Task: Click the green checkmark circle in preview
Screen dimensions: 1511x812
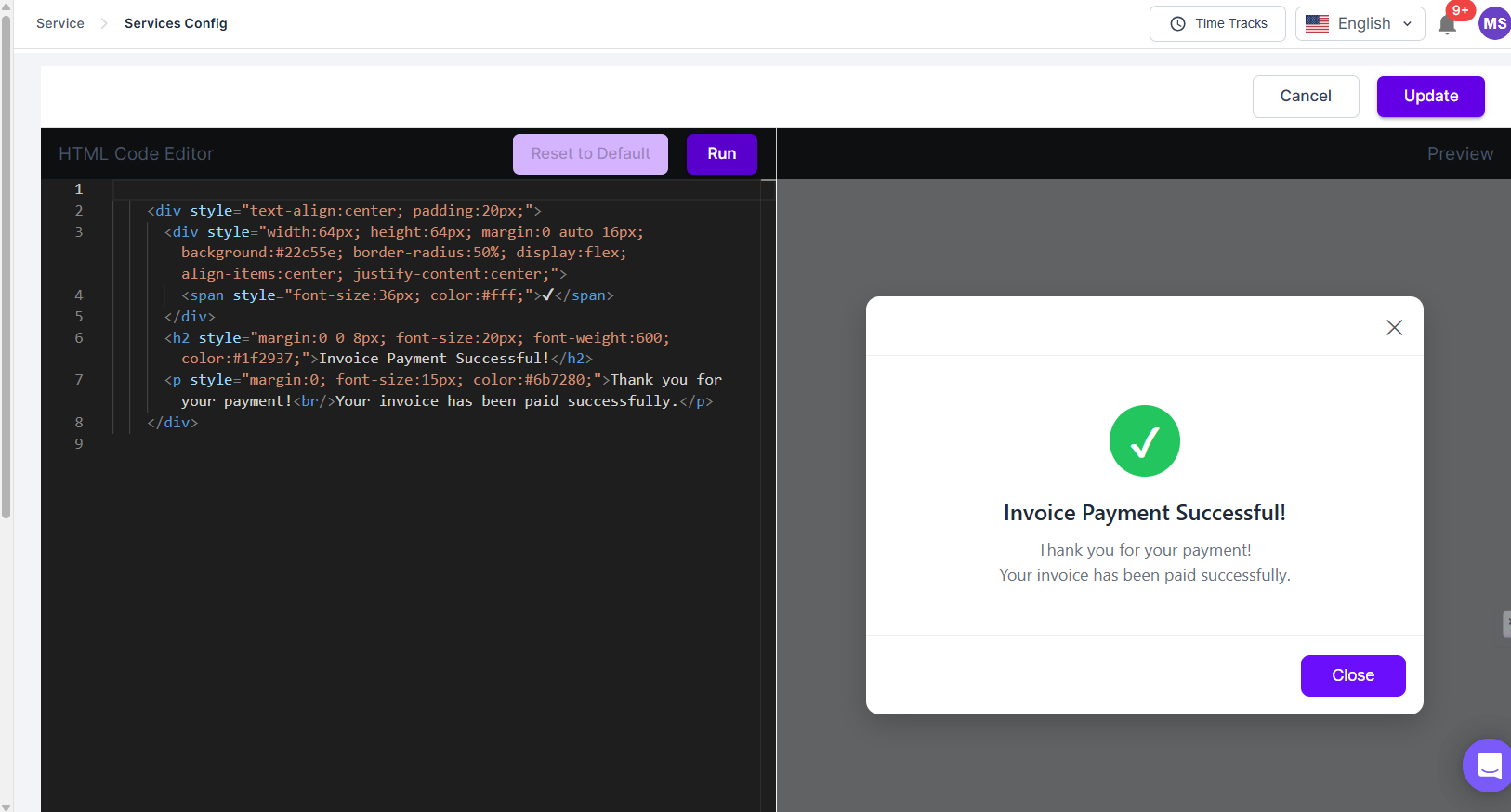Action: (x=1144, y=440)
